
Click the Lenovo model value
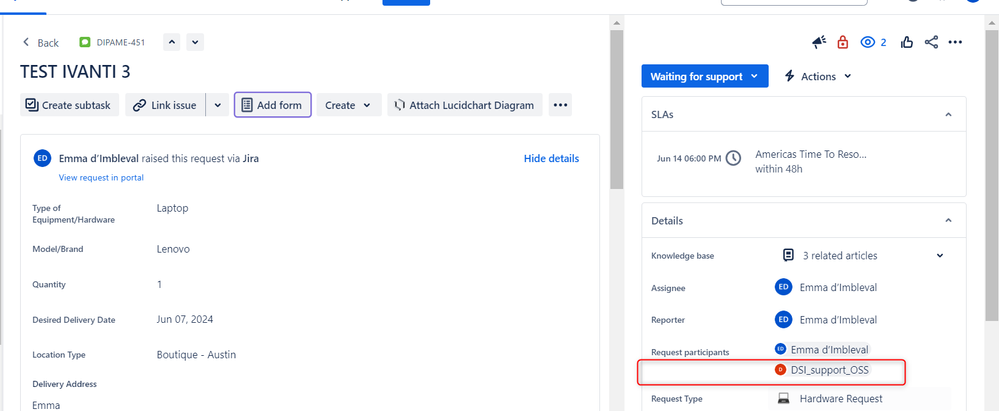[173, 249]
